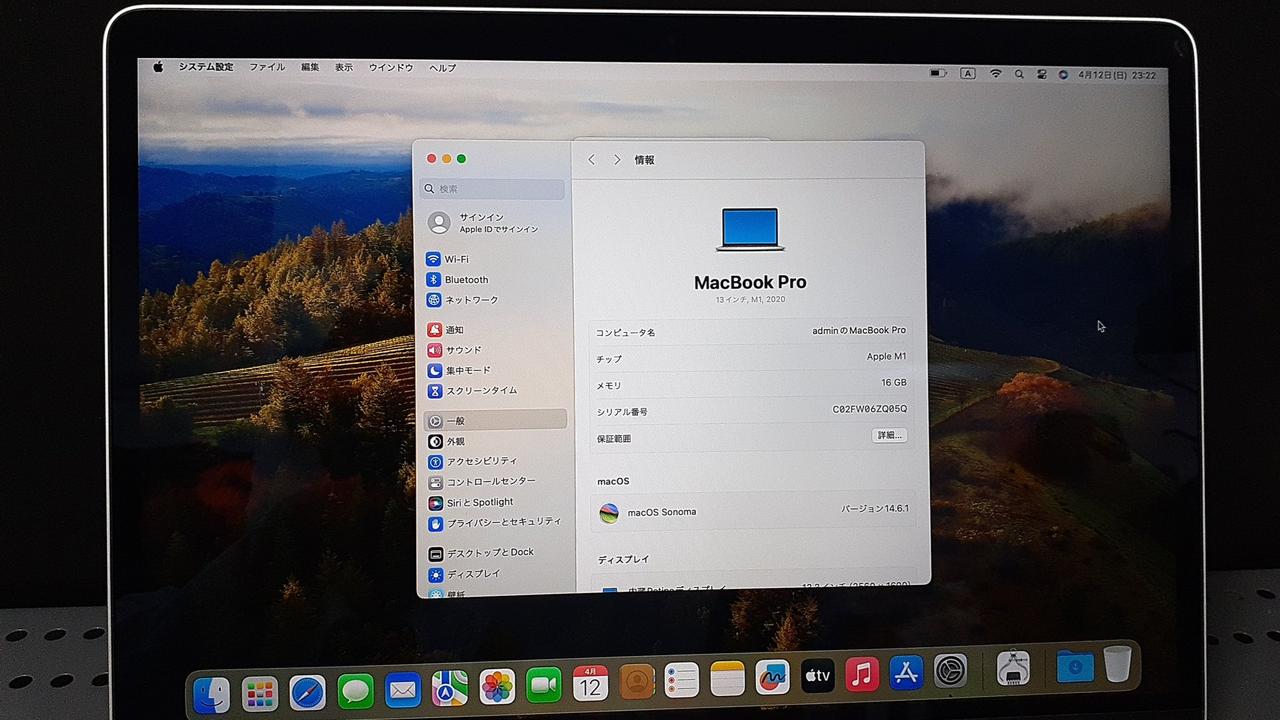This screenshot has height=720, width=1280.
Task: Open the ファイル menu
Action: pos(267,68)
